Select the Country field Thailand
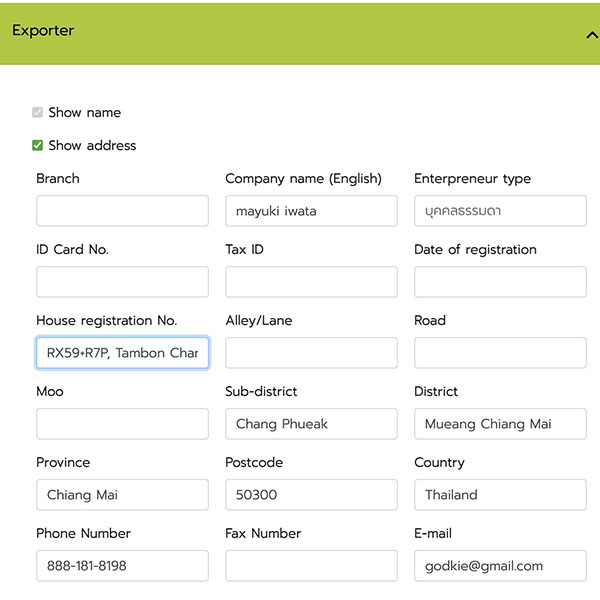 coord(500,495)
